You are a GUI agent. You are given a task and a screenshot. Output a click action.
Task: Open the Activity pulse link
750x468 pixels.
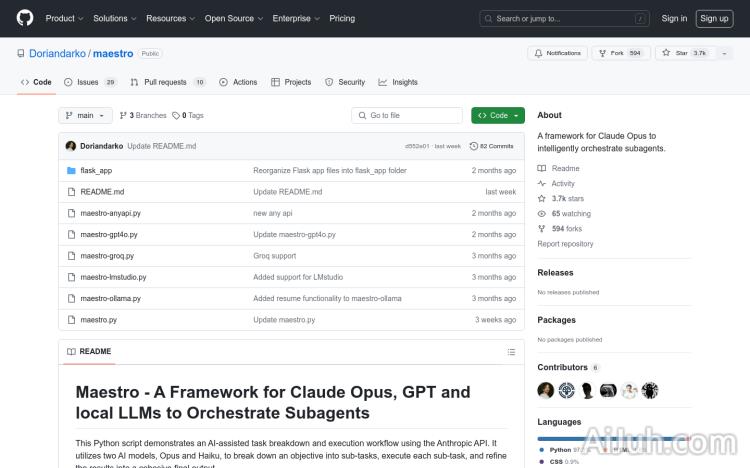pos(563,184)
